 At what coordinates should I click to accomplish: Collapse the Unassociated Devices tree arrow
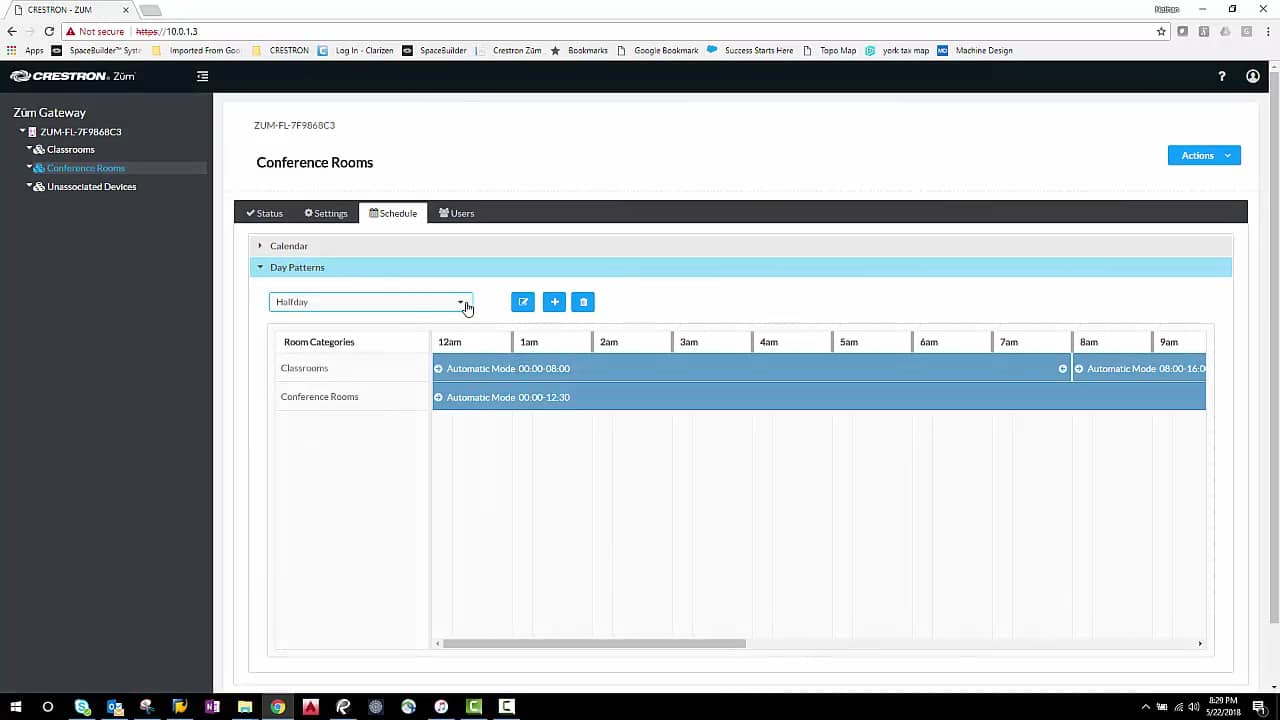[30, 186]
